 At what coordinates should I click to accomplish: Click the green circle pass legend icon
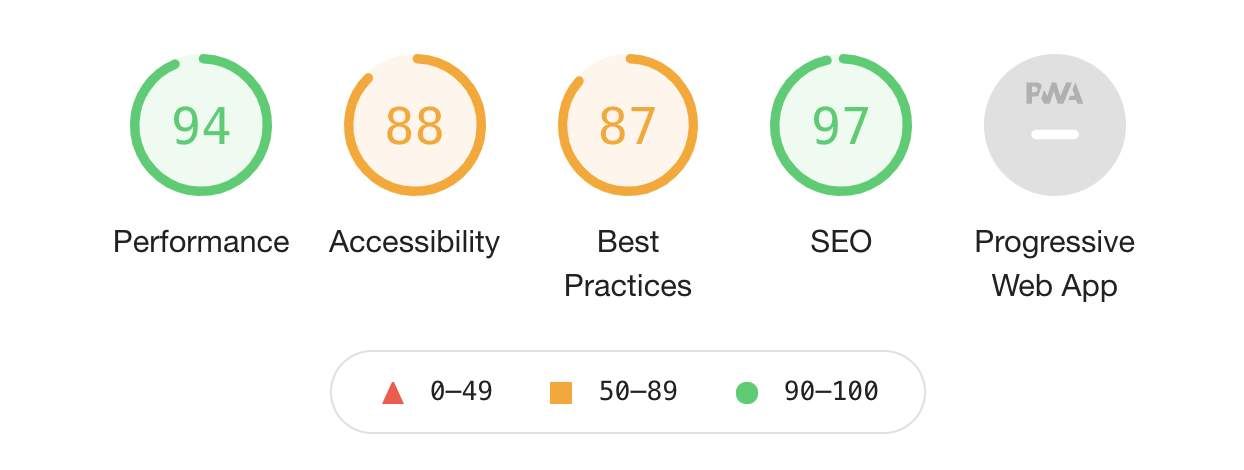pyautogui.click(x=747, y=393)
